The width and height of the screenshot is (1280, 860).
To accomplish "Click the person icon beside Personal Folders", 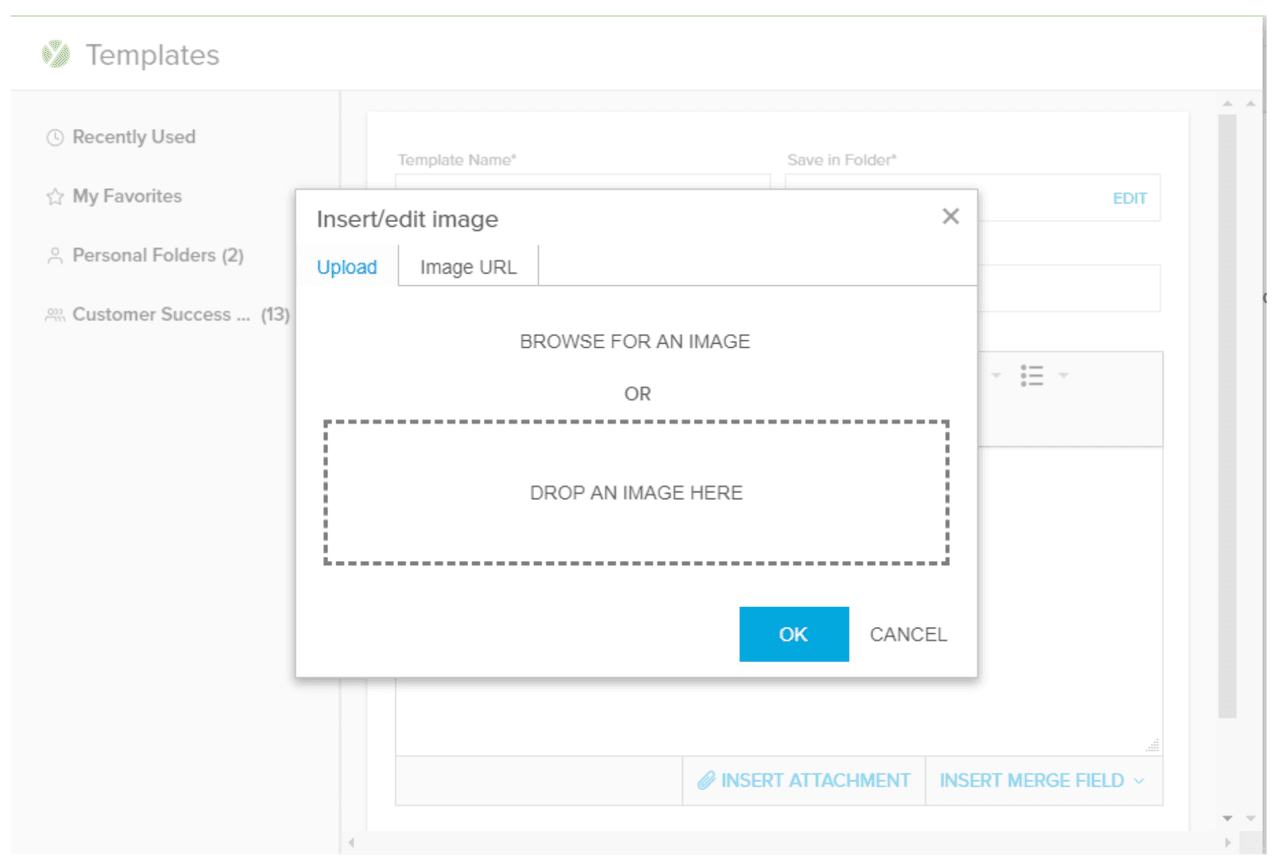I will pos(55,256).
